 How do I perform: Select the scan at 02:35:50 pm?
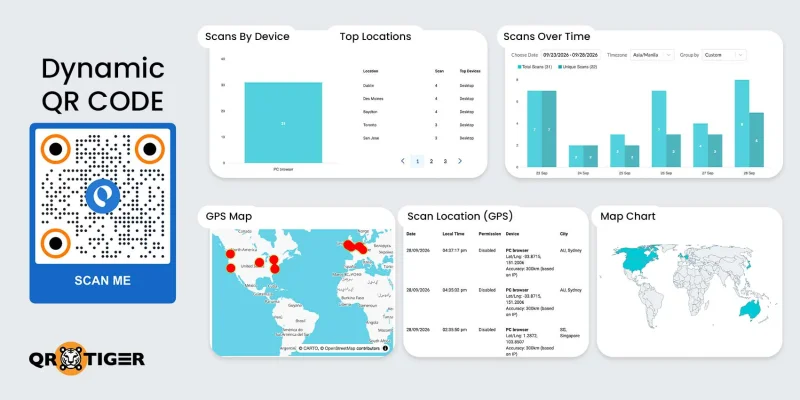494,340
